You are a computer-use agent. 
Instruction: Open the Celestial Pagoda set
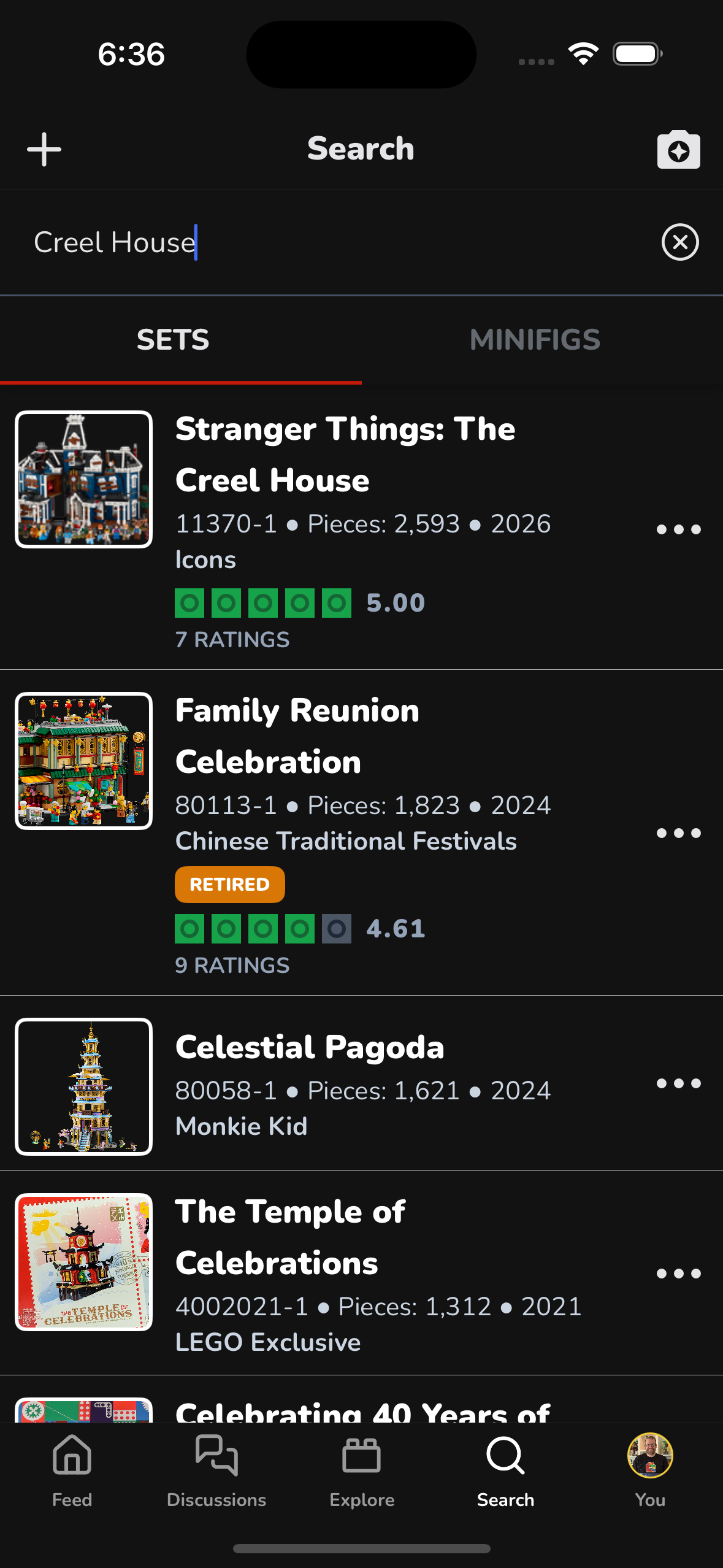tap(310, 1047)
